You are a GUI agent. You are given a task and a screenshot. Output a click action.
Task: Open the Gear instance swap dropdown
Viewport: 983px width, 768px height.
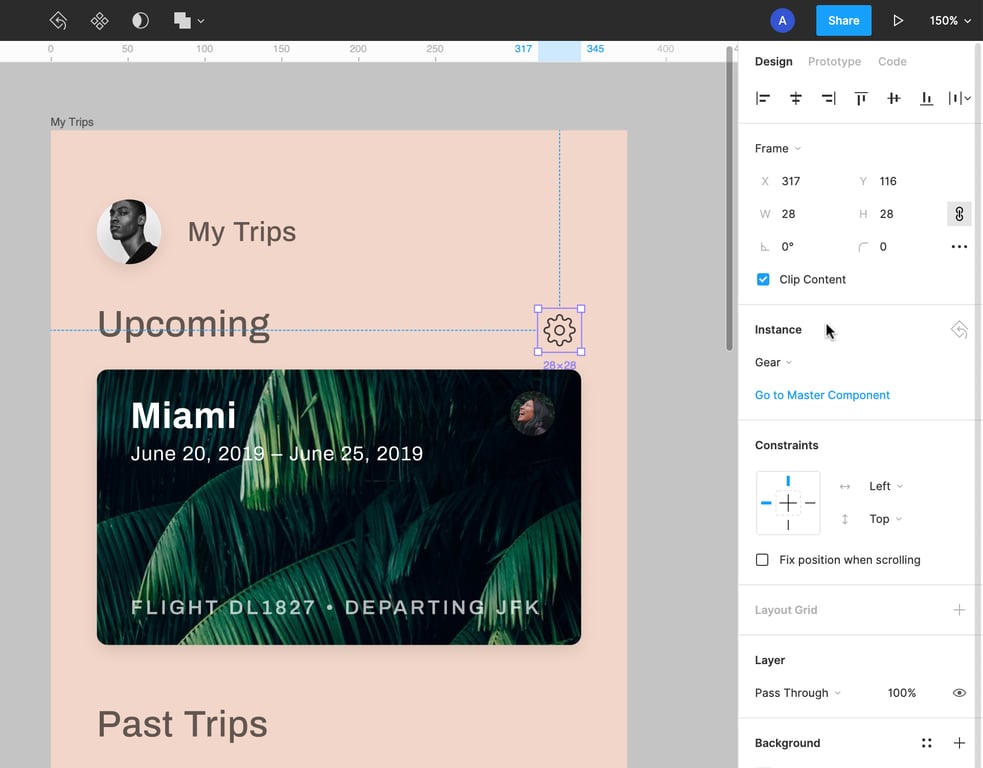[773, 362]
